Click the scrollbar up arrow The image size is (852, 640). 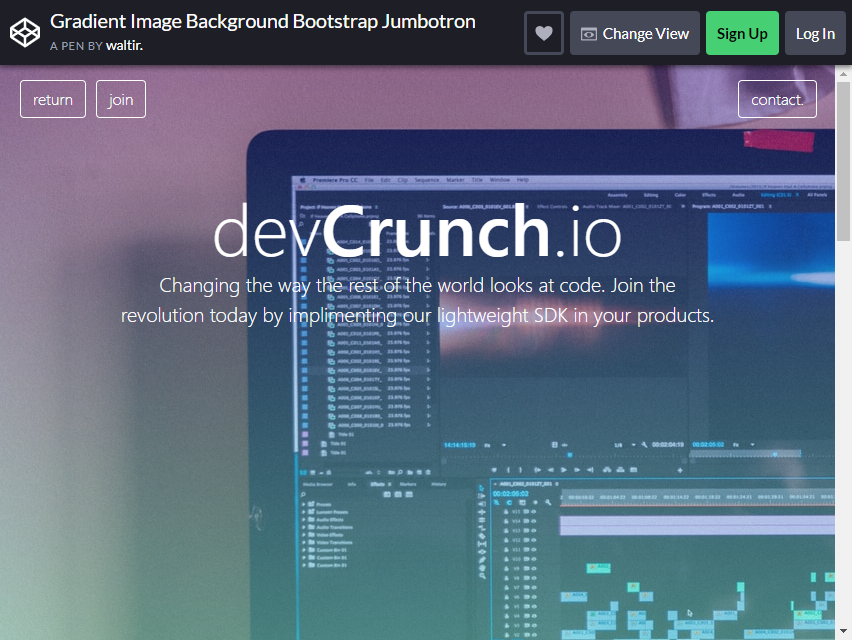[843, 73]
